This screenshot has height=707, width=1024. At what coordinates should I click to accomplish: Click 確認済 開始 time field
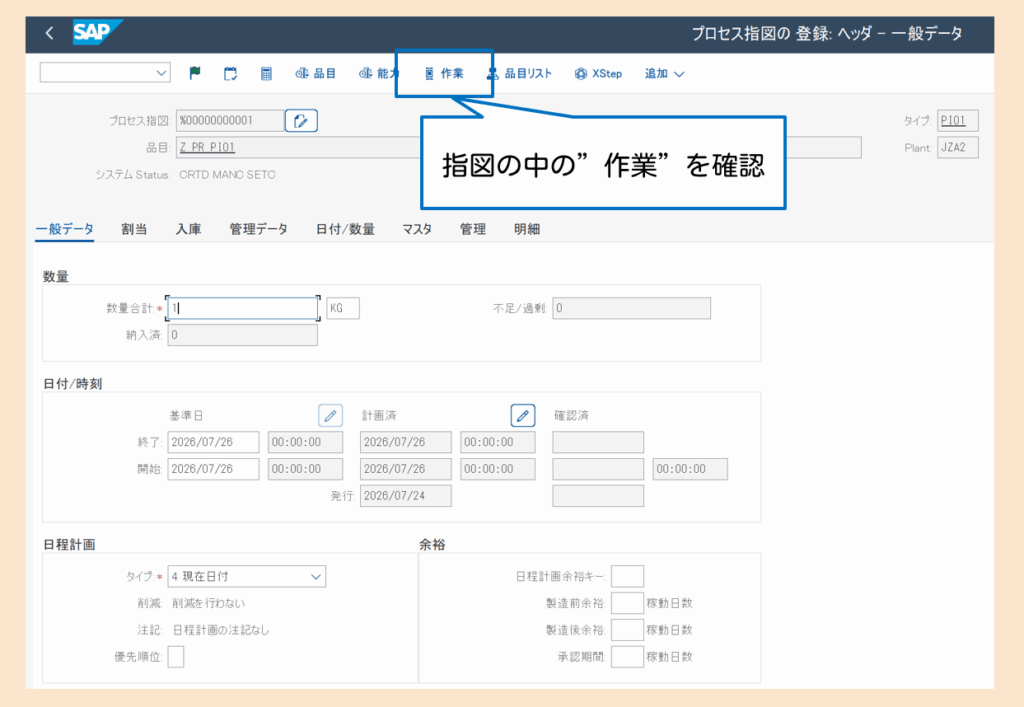click(690, 469)
